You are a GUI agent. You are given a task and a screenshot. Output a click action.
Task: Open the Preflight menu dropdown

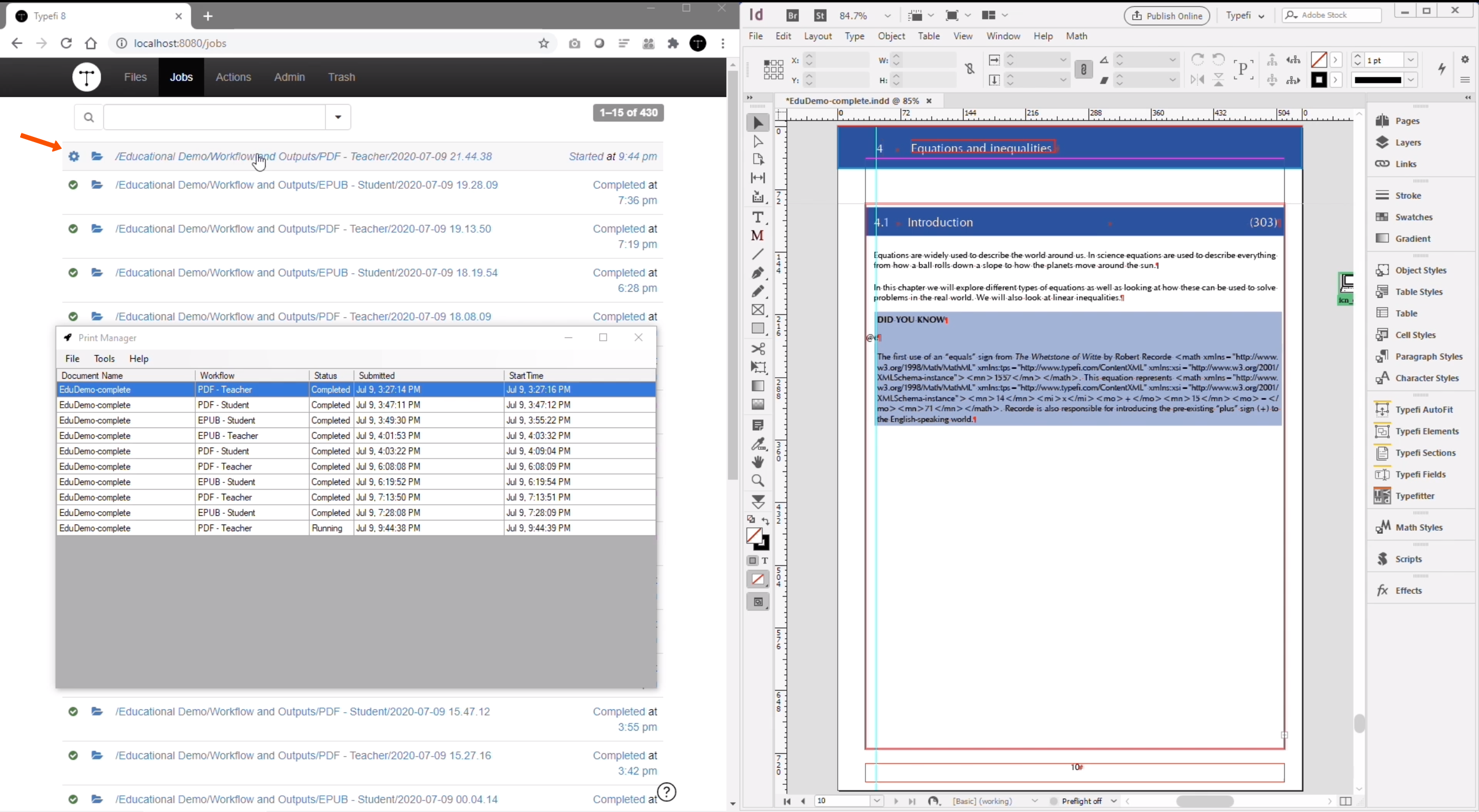click(1113, 800)
